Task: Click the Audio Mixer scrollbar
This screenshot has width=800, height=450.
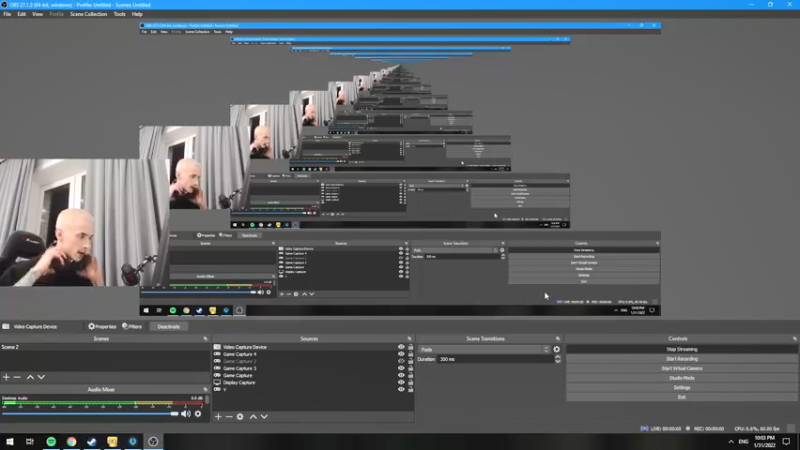Action: click(x=207, y=400)
